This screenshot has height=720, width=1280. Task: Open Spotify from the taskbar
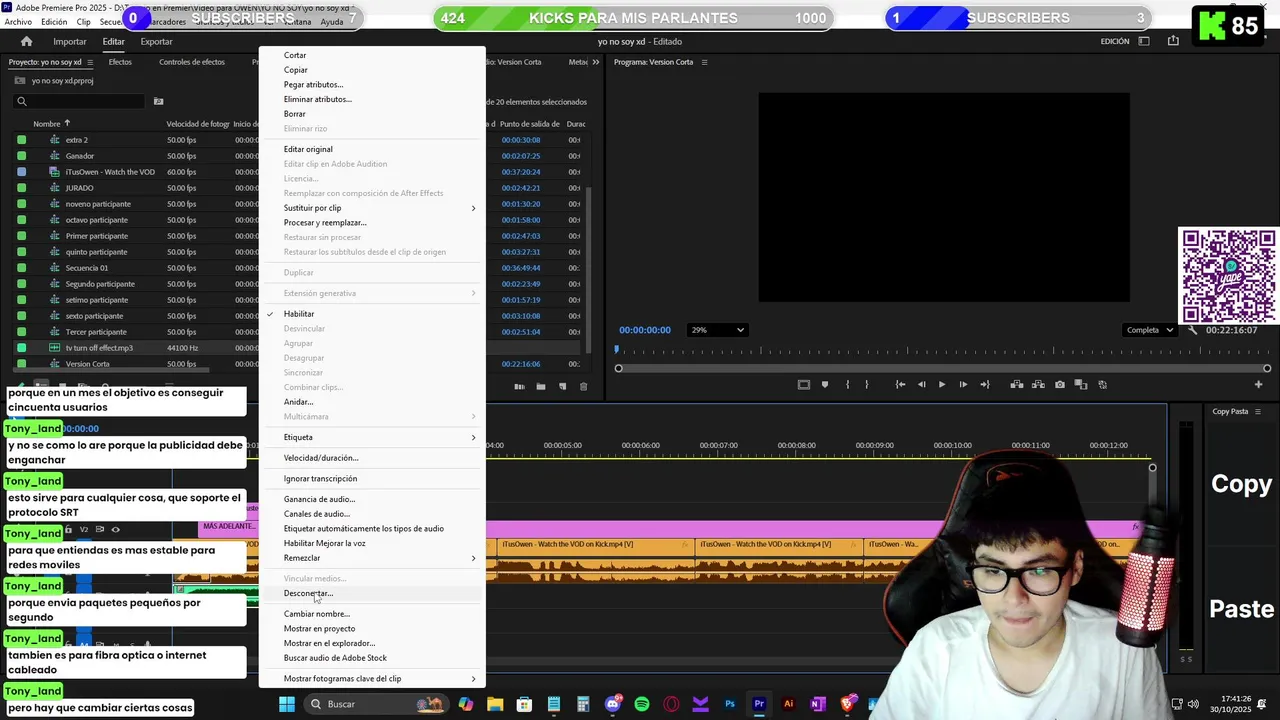[x=642, y=704]
